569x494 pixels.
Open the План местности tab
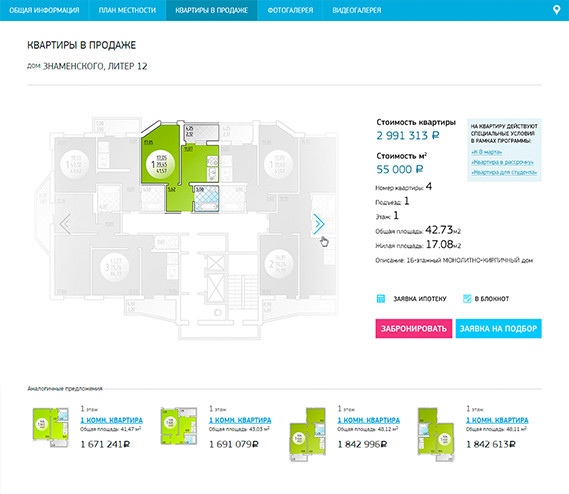(x=127, y=10)
